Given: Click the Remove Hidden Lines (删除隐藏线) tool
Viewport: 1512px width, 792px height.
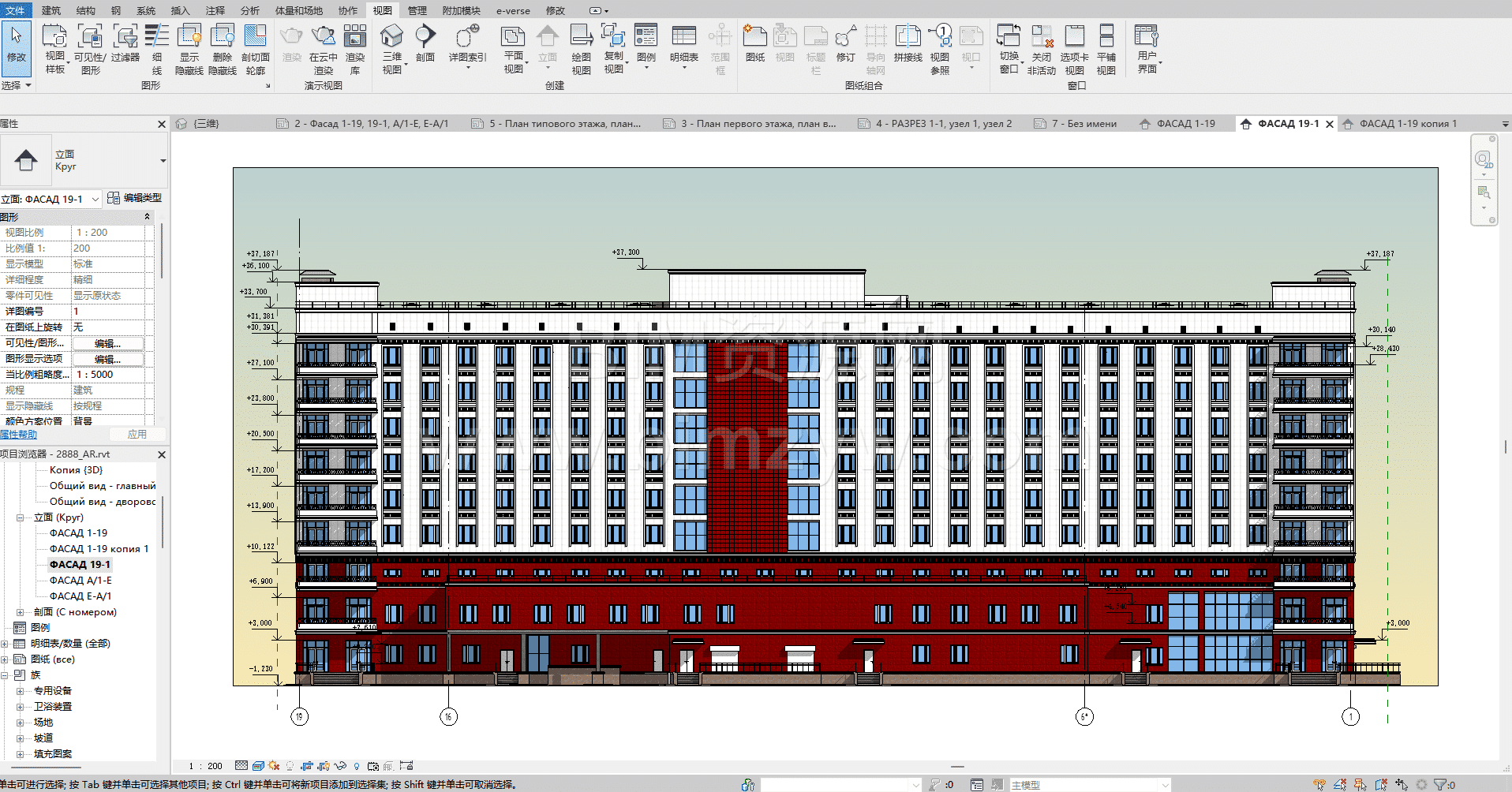Looking at the screenshot, I should [223, 49].
